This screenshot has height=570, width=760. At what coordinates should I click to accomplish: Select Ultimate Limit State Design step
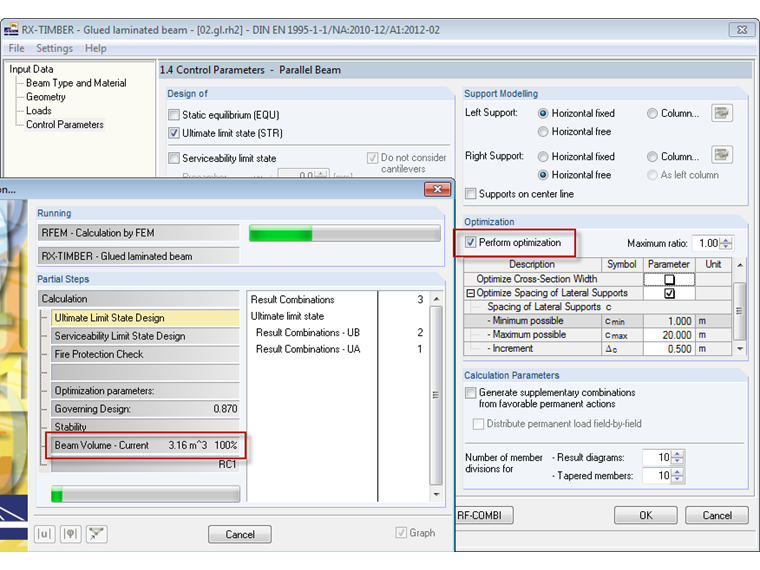145,318
